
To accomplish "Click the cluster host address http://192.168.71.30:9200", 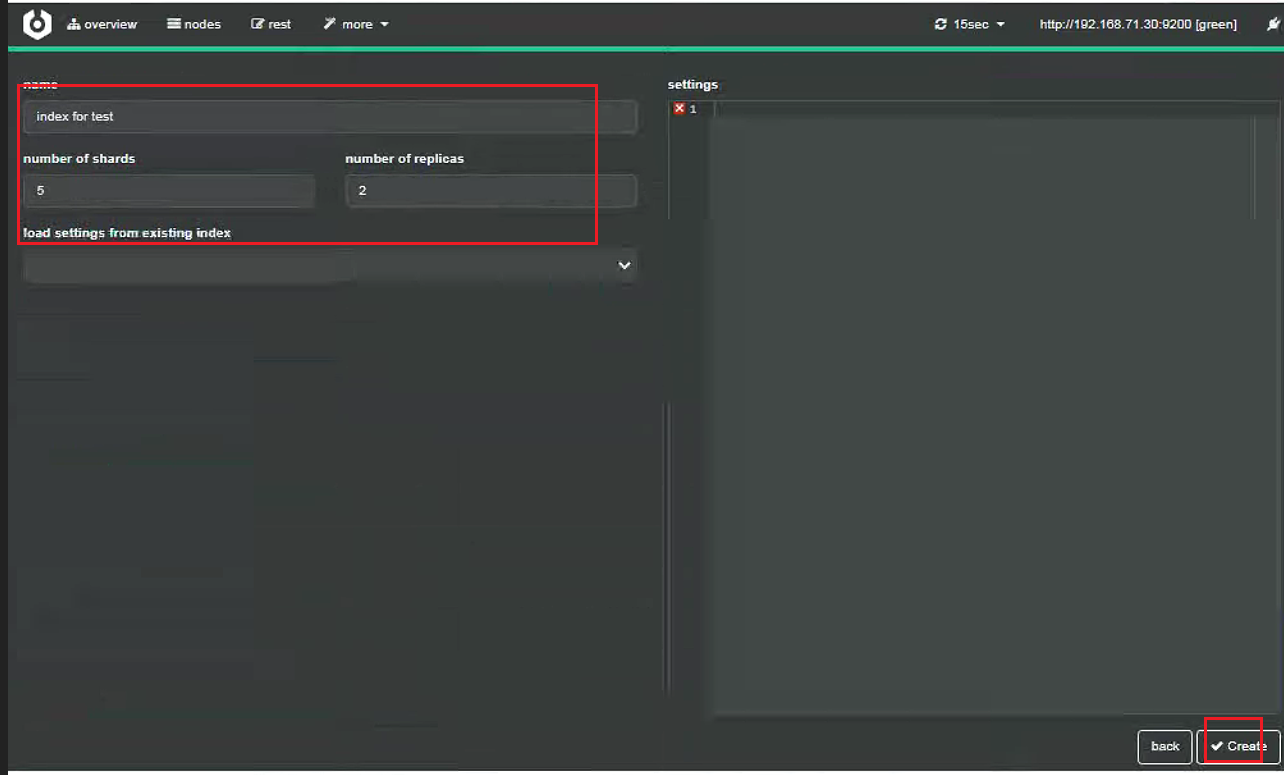I will tap(1138, 24).
